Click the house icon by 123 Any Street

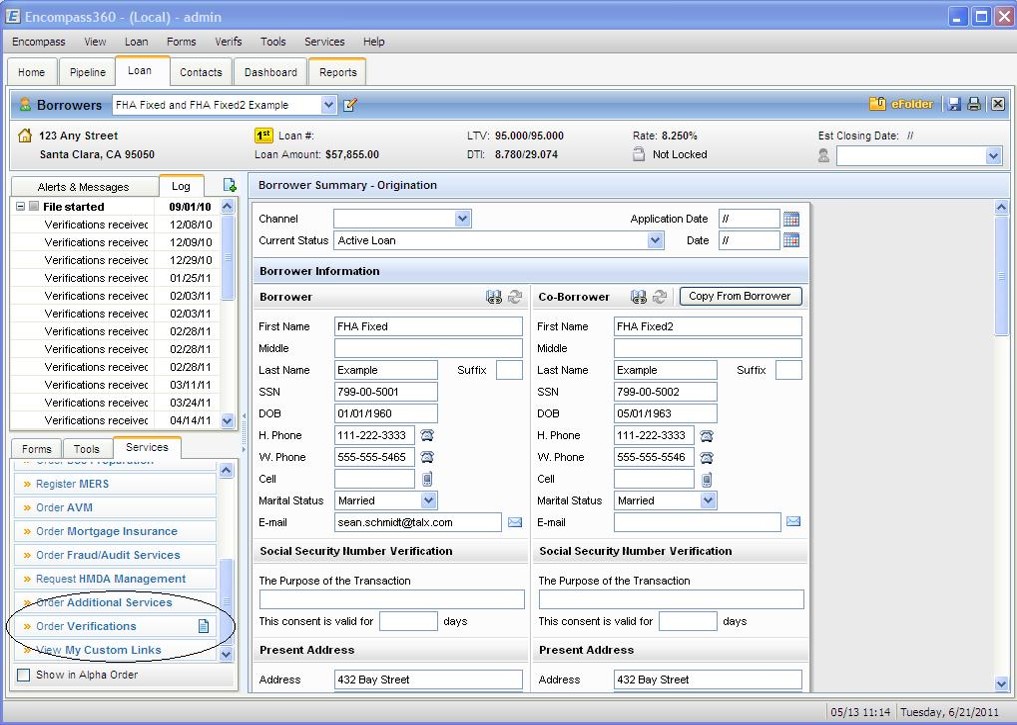pos(25,136)
